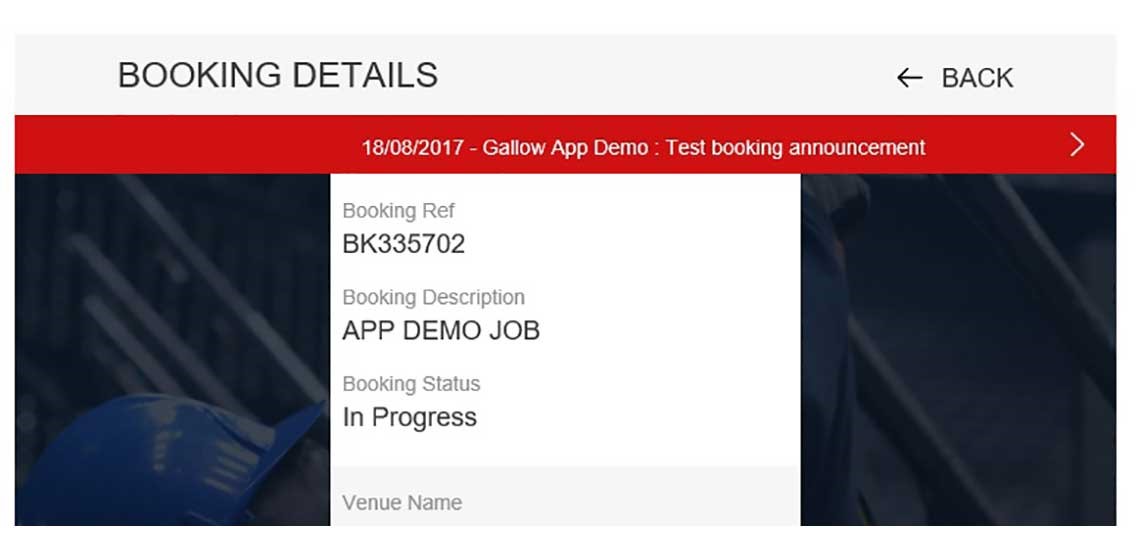Click the Gallow App Demo banner text

click(x=565, y=148)
